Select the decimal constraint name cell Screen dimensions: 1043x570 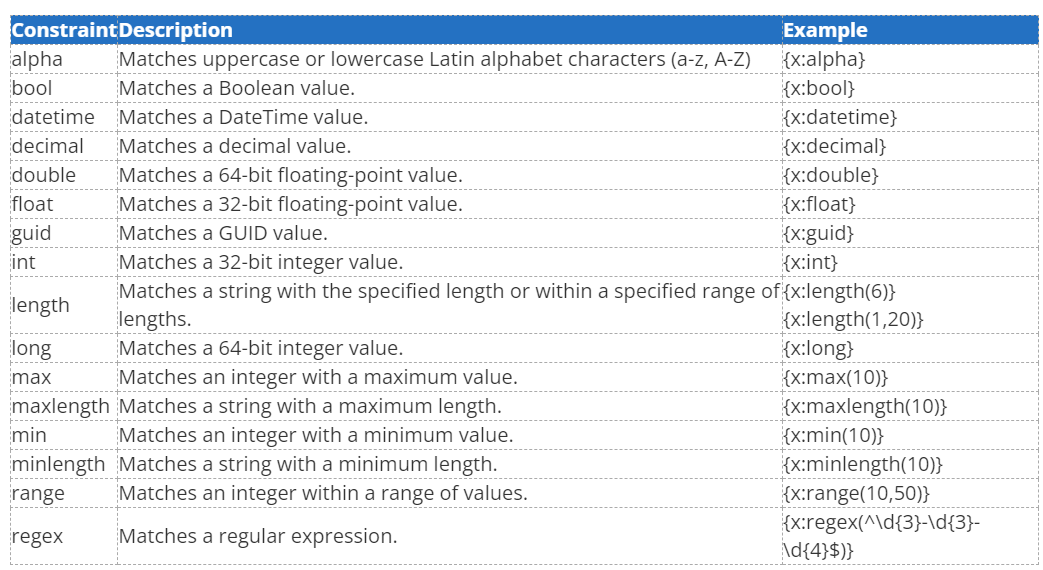(48, 146)
